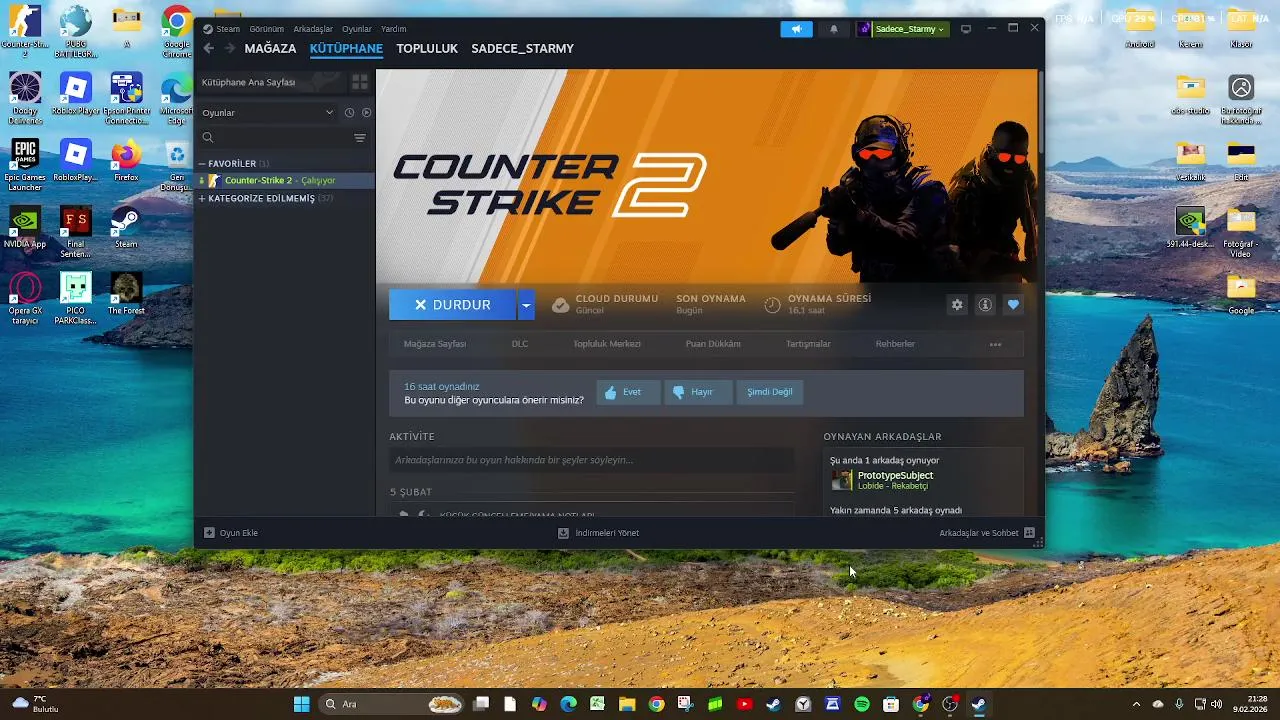The width and height of the screenshot is (1280, 720).
Task: Show hidden tray icons chevron
Action: point(1136,704)
